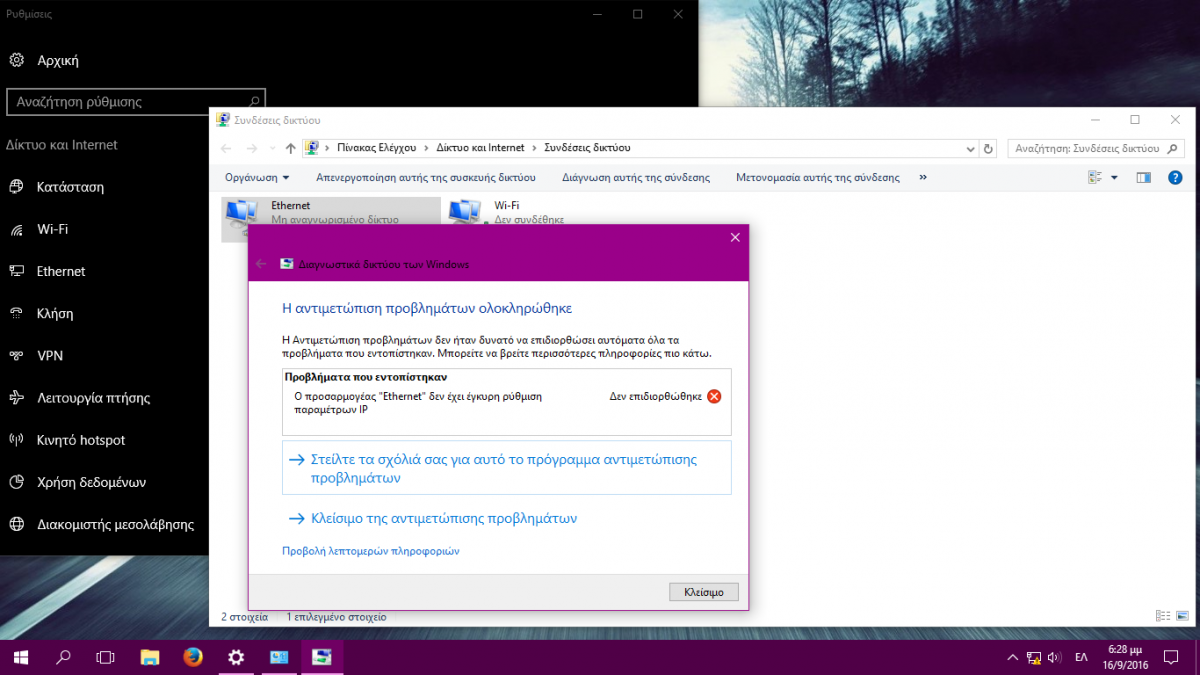Click the ΕΛ language indicator
This screenshot has width=1200, height=675.
tap(1081, 658)
